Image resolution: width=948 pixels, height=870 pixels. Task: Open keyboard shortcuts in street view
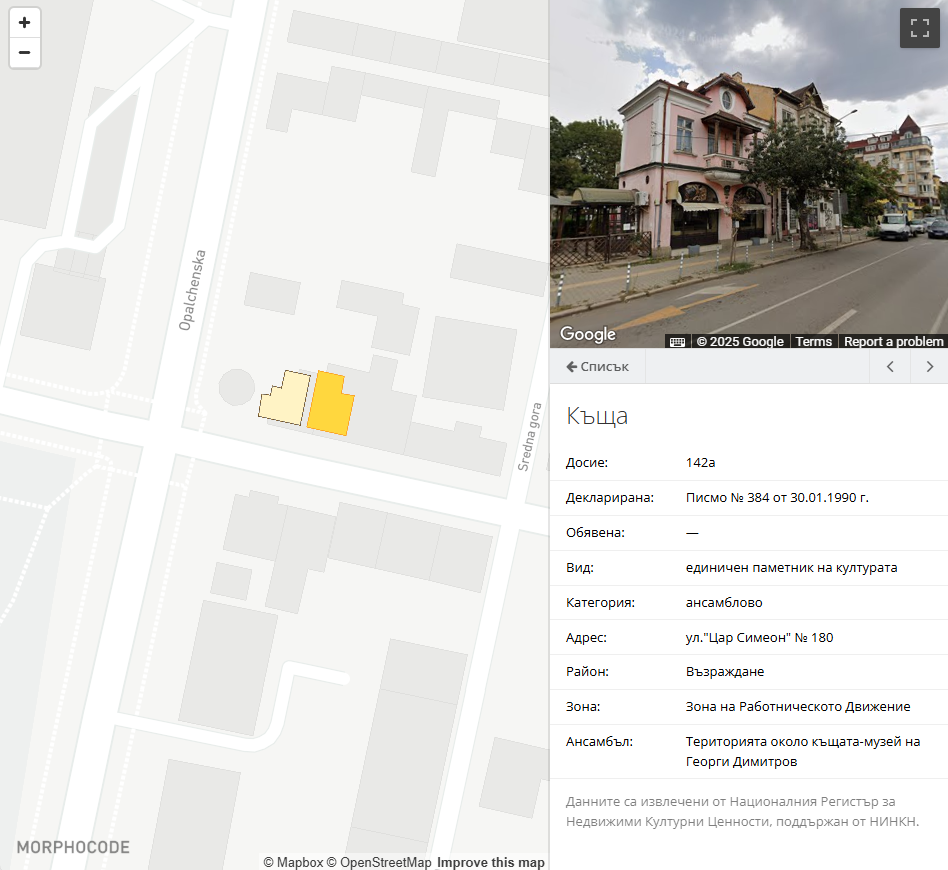click(x=677, y=341)
